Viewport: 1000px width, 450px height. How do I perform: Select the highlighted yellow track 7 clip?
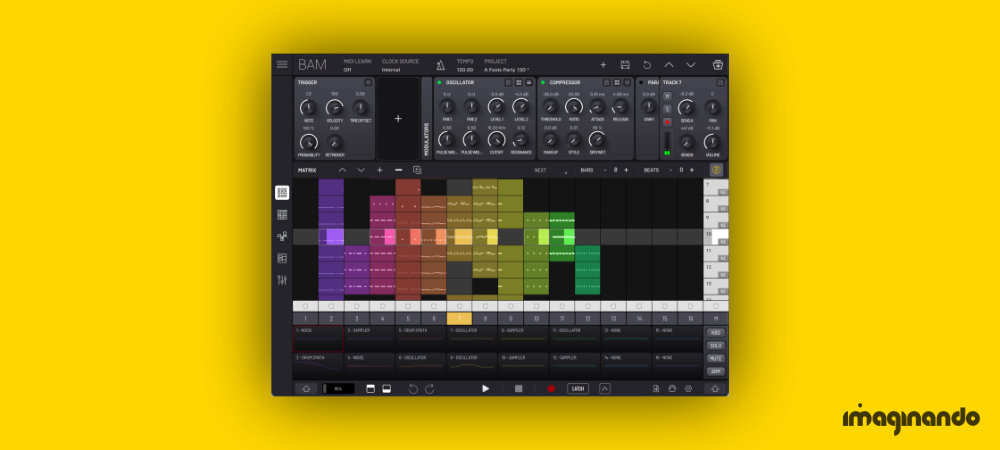pos(459,237)
